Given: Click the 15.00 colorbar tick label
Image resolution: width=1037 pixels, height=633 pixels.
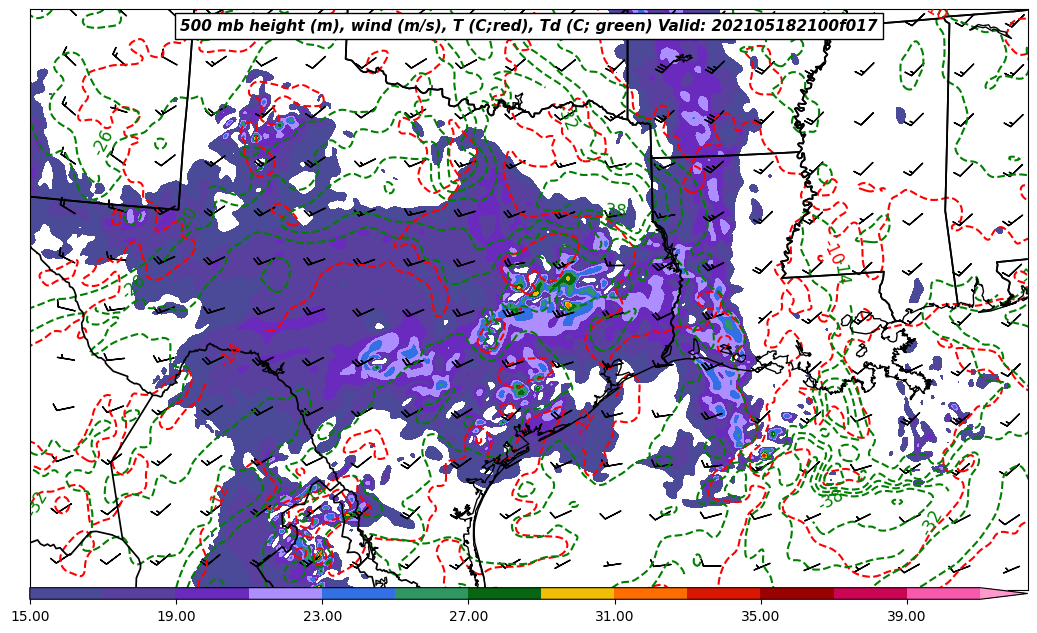Looking at the screenshot, I should coord(30,616).
